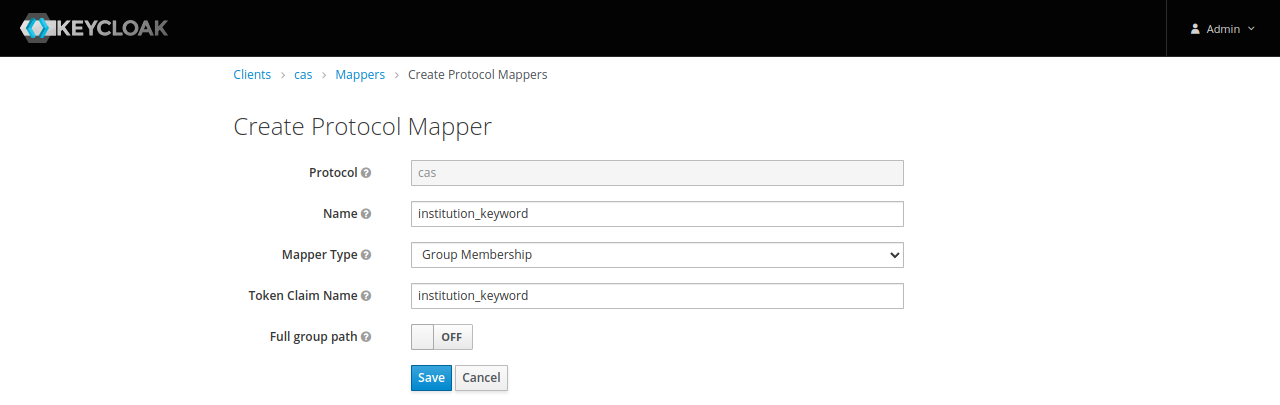Open the Admin dropdown menu
Screen dimensions: 1280x405
coord(1222,29)
